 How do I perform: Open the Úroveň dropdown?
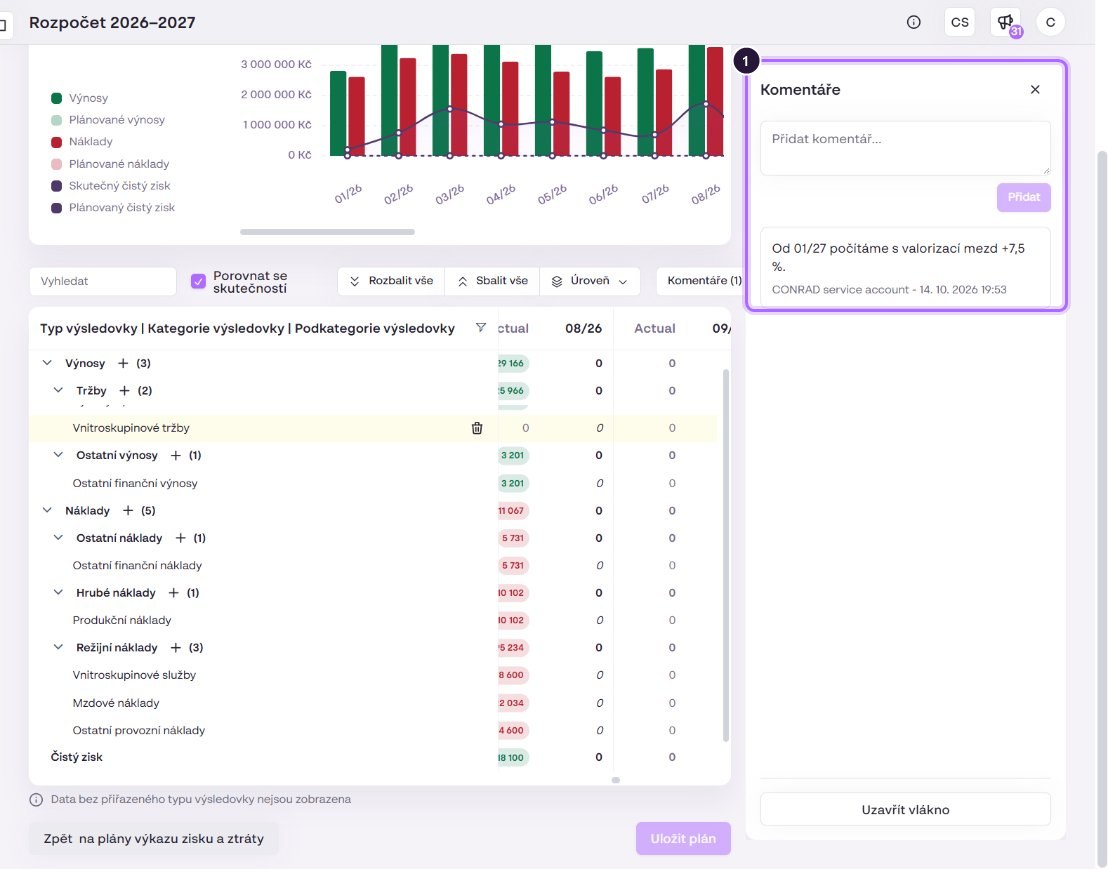(x=589, y=281)
